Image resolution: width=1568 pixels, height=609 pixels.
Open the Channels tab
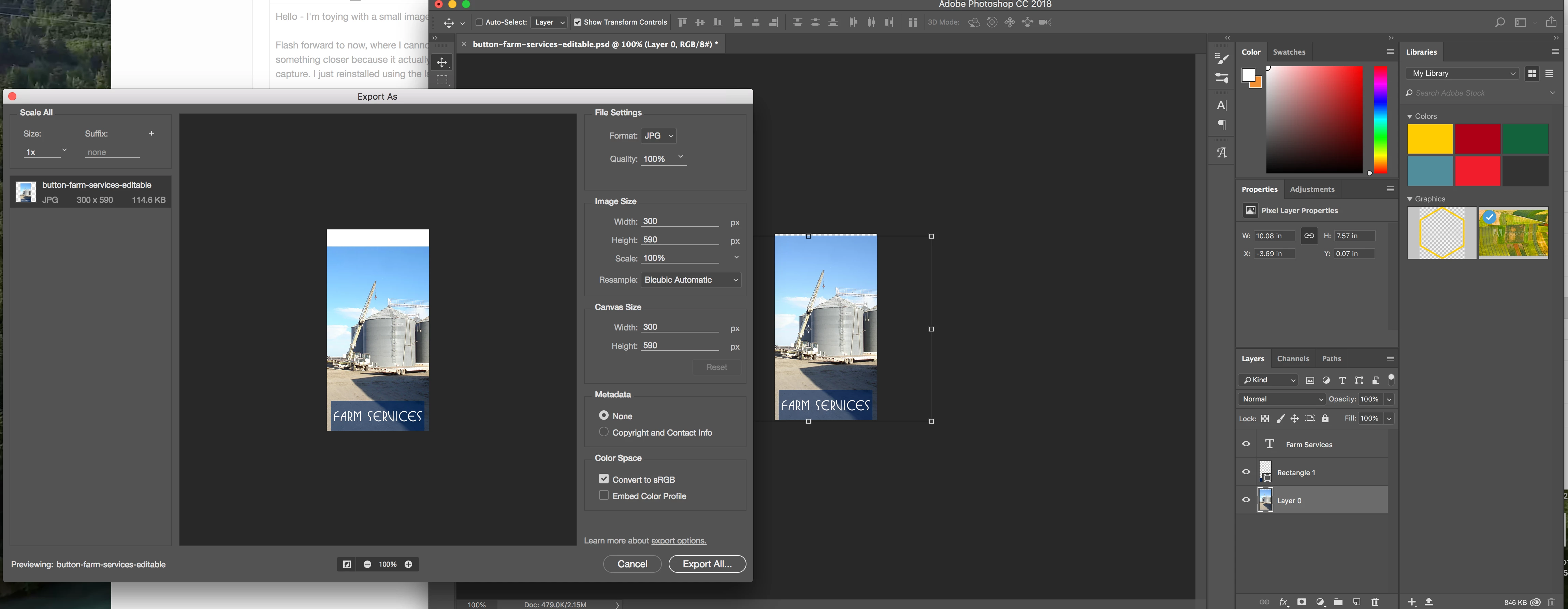(1293, 359)
